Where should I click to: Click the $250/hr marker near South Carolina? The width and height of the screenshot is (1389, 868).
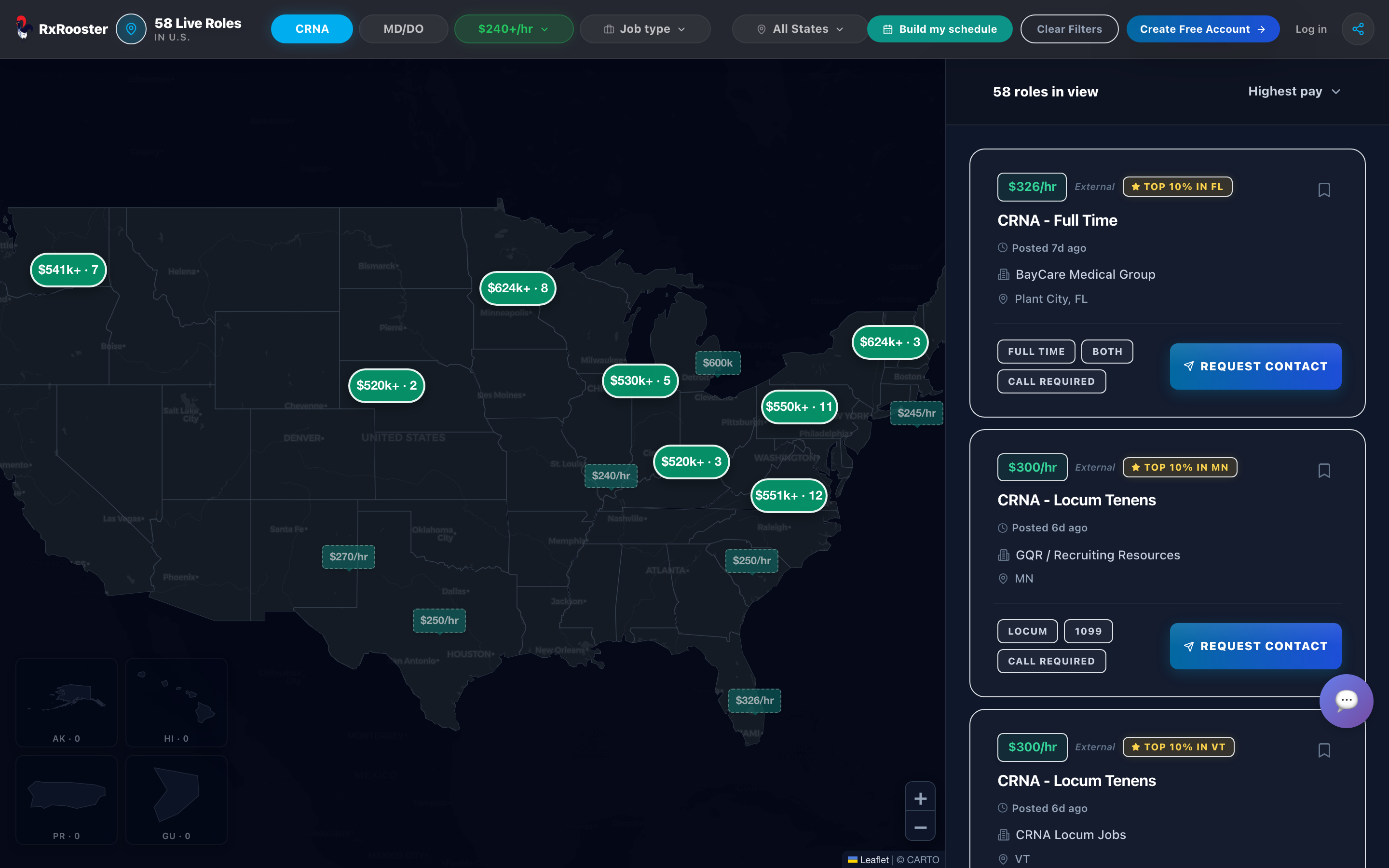pyautogui.click(x=751, y=560)
